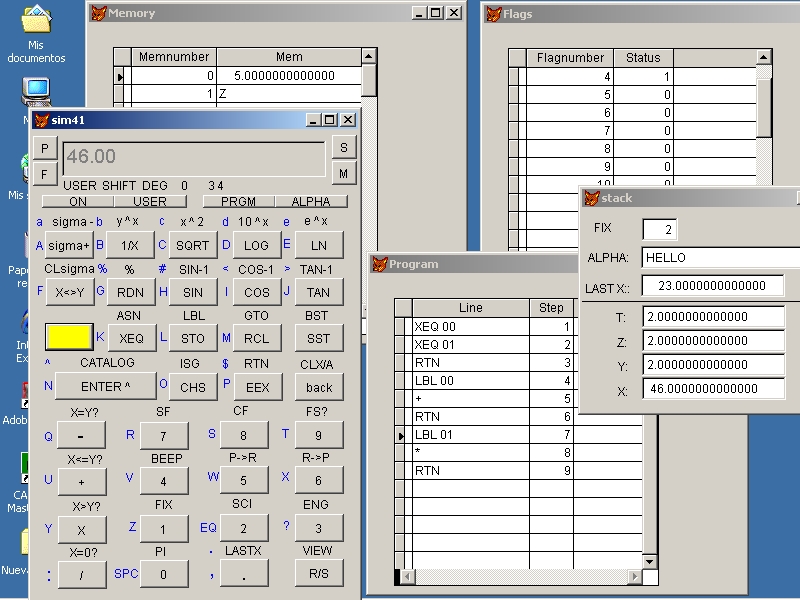
Task: Toggle ALPHA mode
Action: point(311,202)
